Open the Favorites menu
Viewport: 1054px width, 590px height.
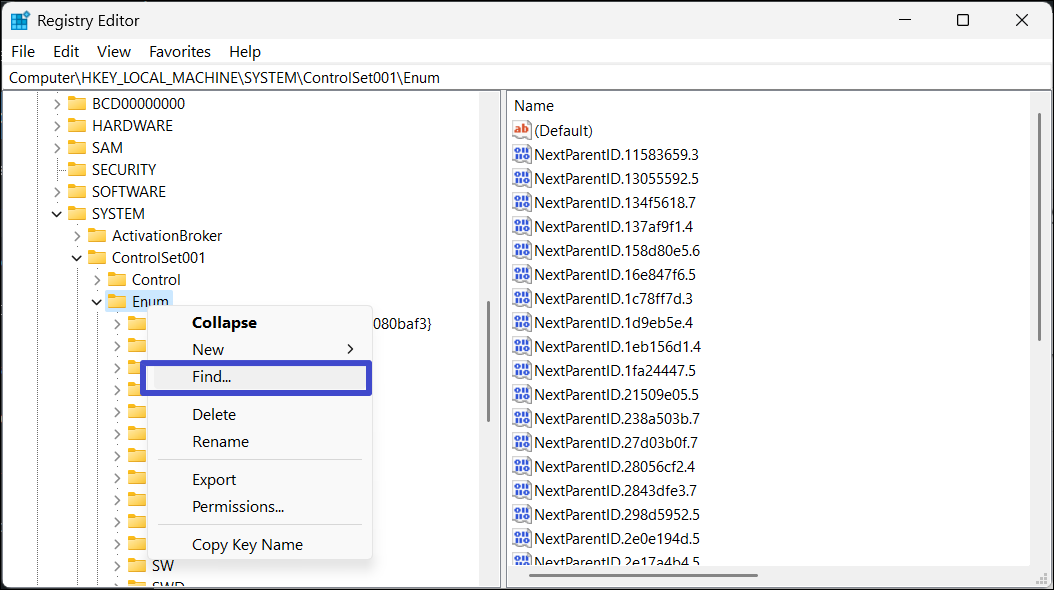(180, 51)
